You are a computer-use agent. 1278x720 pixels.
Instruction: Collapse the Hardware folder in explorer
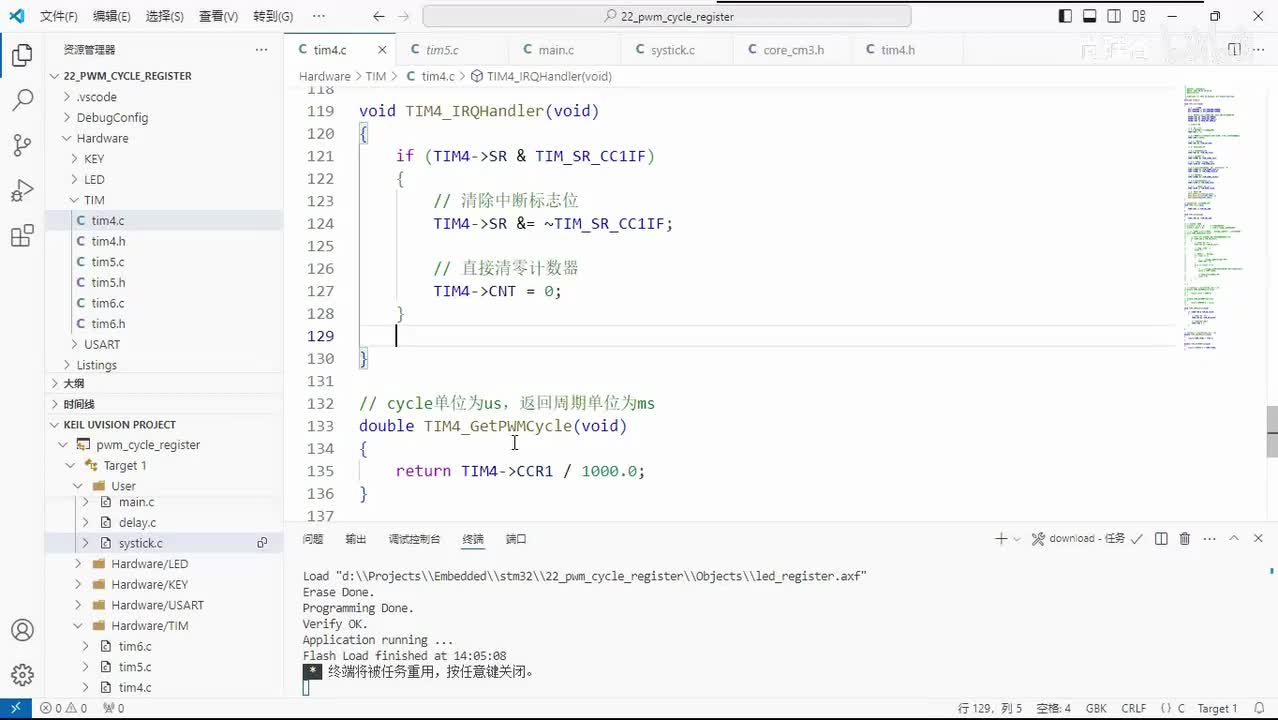point(164,138)
